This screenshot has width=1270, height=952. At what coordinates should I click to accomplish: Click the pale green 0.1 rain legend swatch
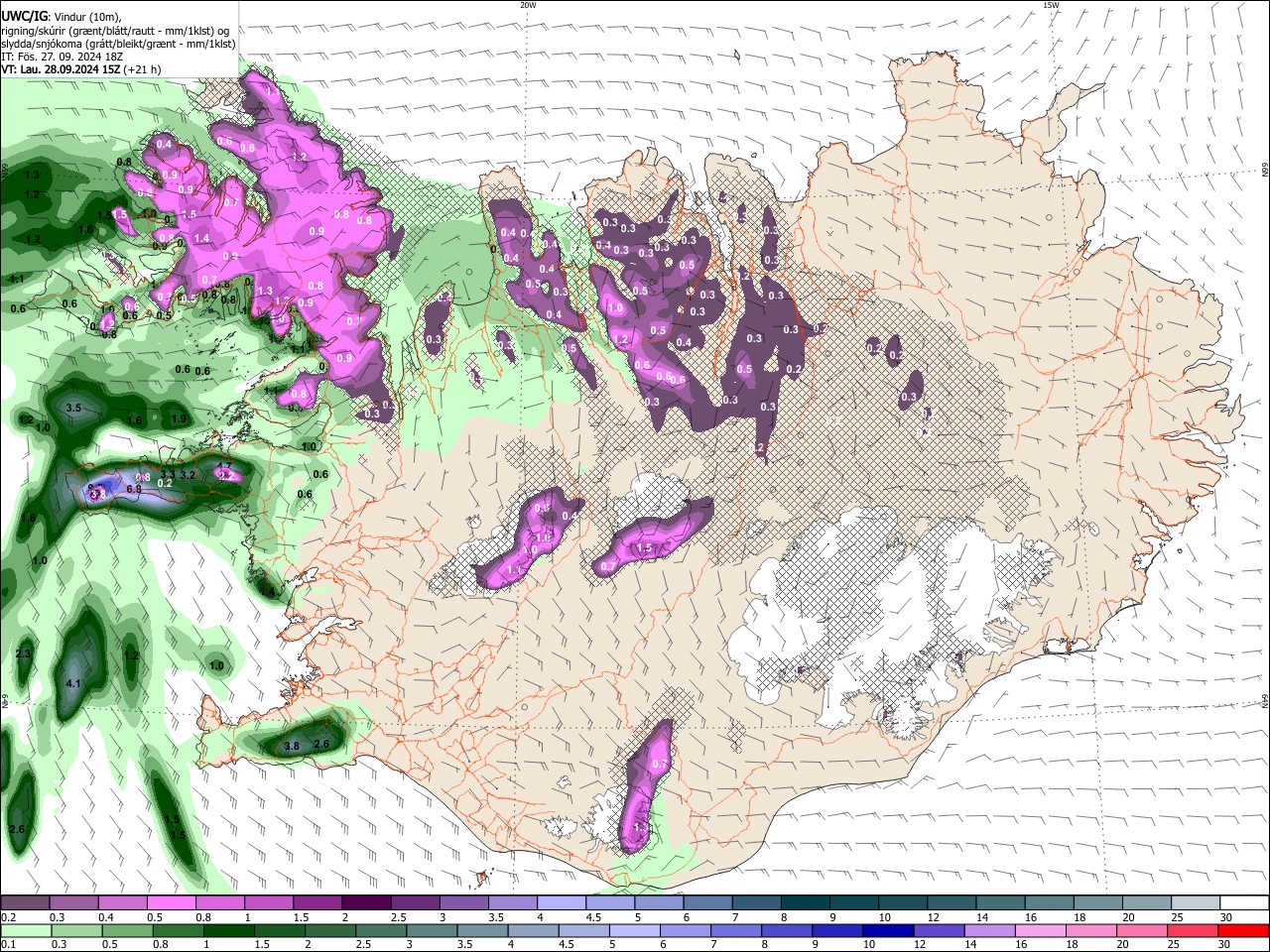tap(26, 931)
